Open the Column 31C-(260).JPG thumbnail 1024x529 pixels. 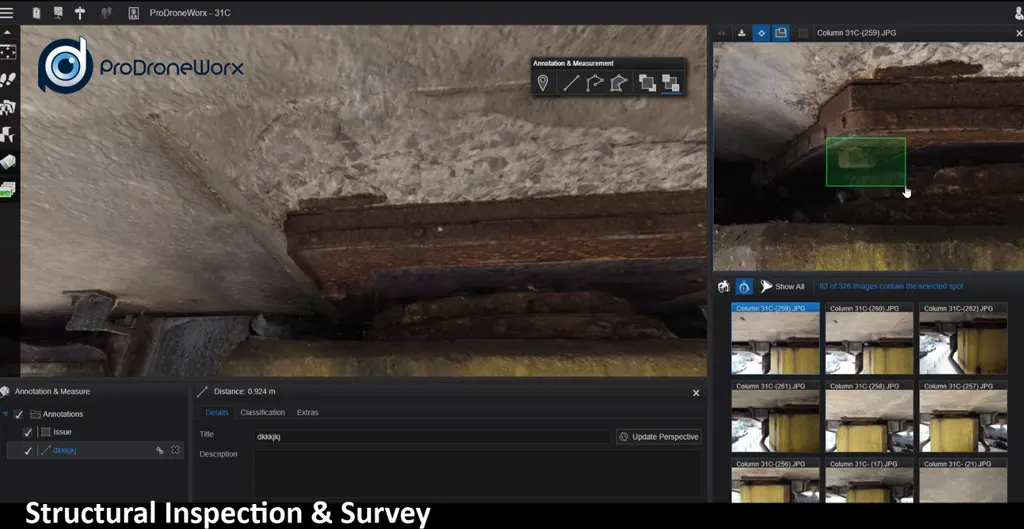click(x=868, y=341)
